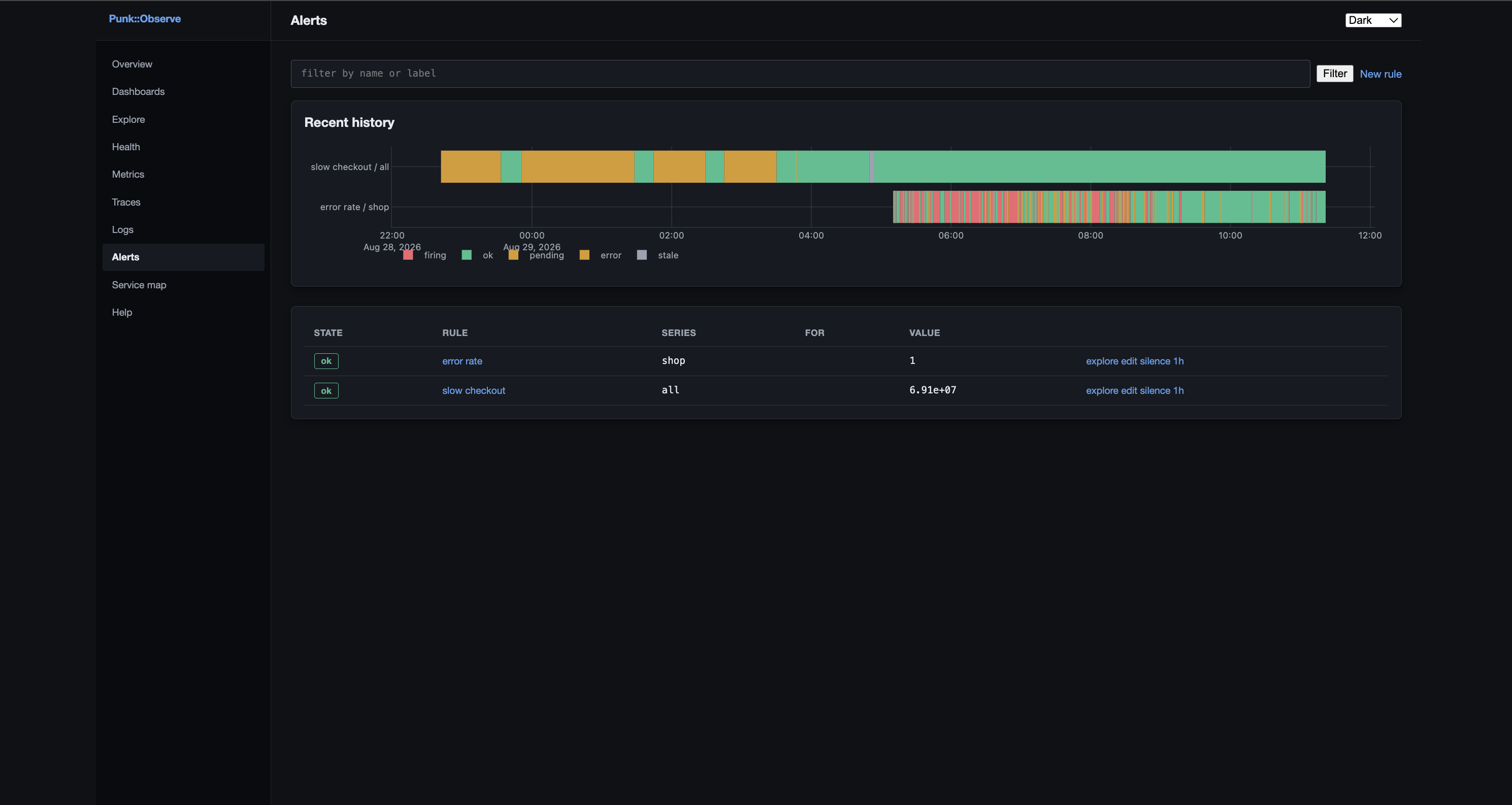Click the 'all' series cell
Viewport: 1512px width, 805px height.
pyautogui.click(x=670, y=390)
